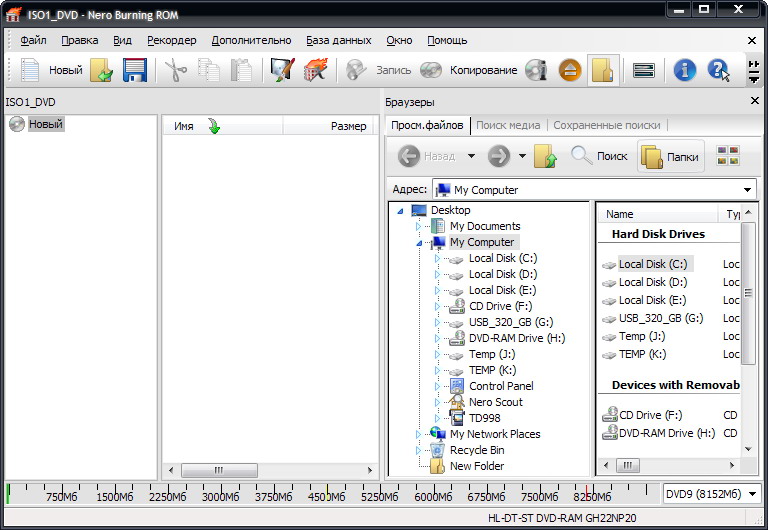The height and width of the screenshot is (530, 768).
Task: Toggle the Папки folders view button
Action: point(671,156)
